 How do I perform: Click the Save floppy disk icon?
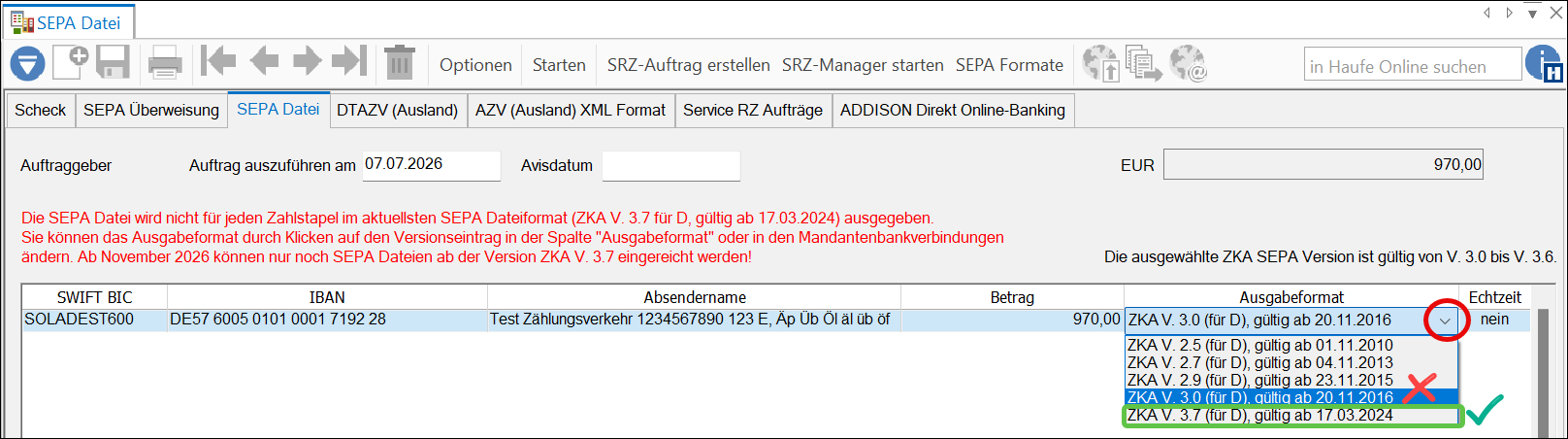[x=113, y=62]
